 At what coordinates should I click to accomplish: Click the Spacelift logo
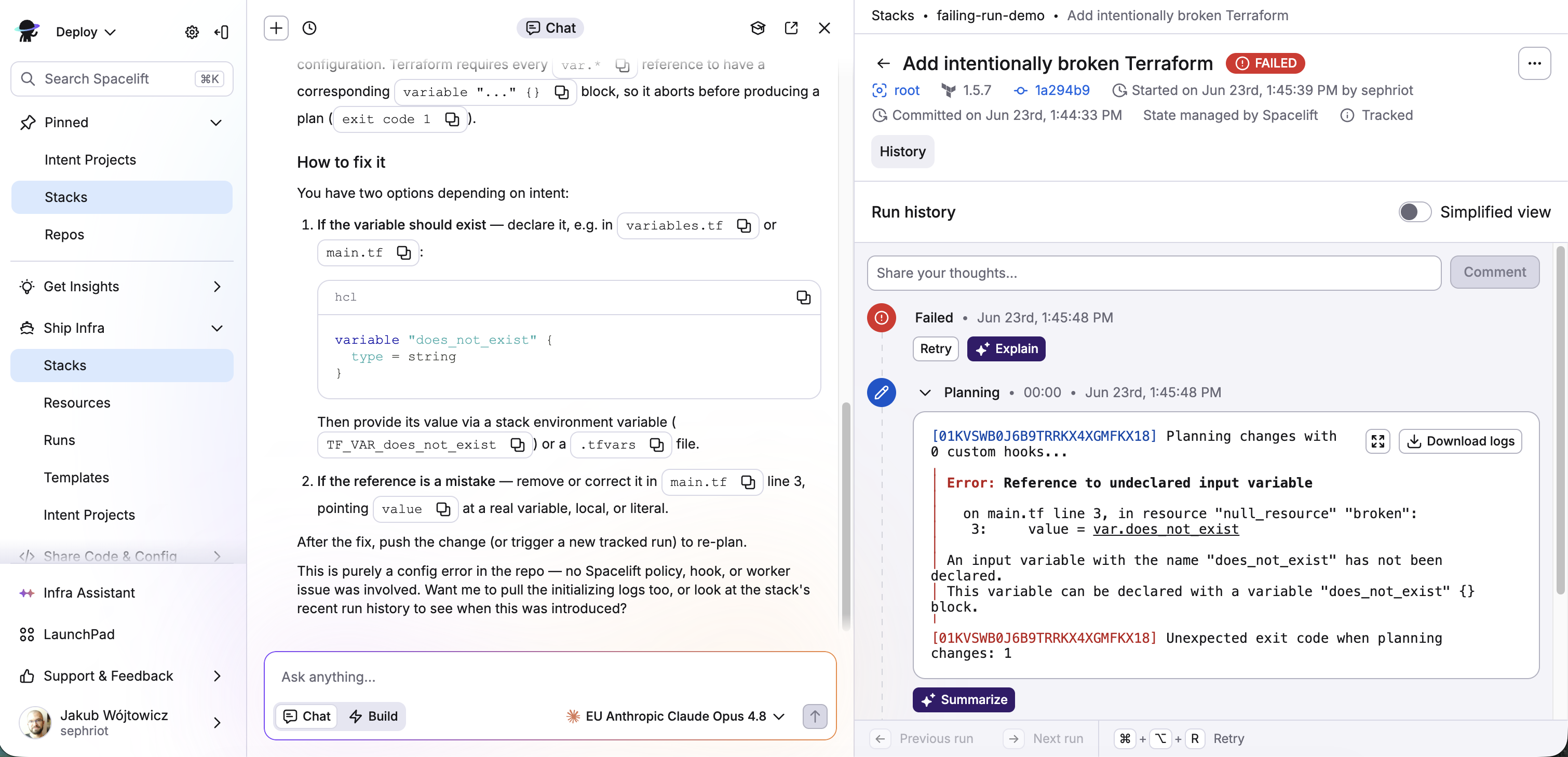(x=27, y=31)
